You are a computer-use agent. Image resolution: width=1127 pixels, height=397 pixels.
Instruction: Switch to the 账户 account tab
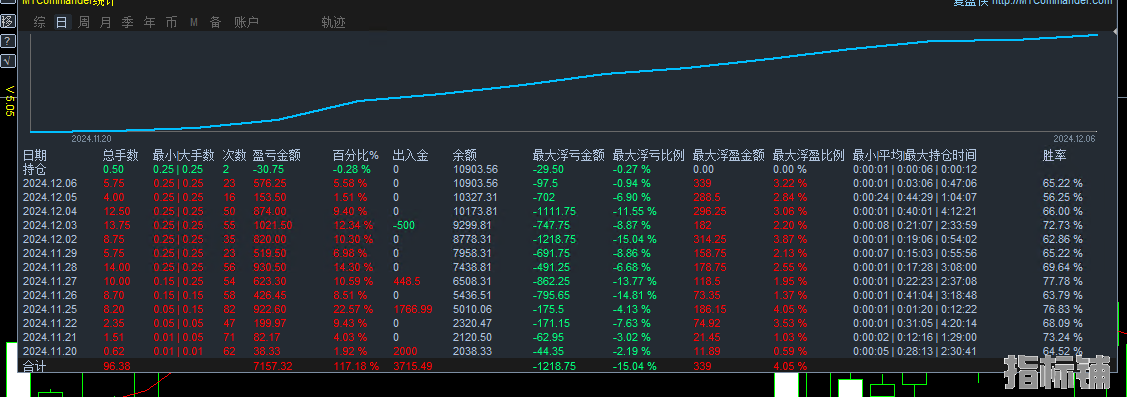(246, 22)
